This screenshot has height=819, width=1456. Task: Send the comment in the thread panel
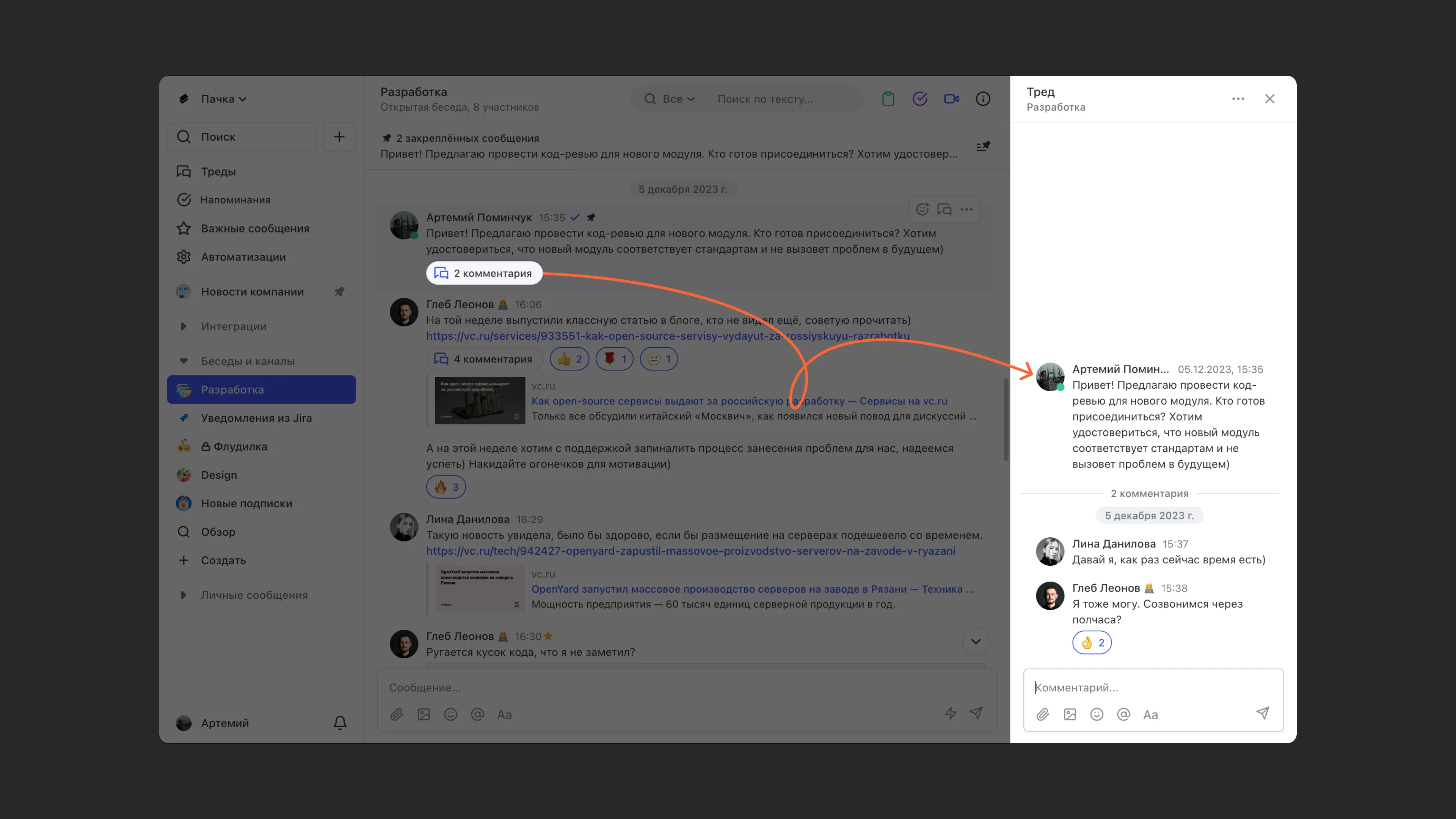[x=1262, y=713]
